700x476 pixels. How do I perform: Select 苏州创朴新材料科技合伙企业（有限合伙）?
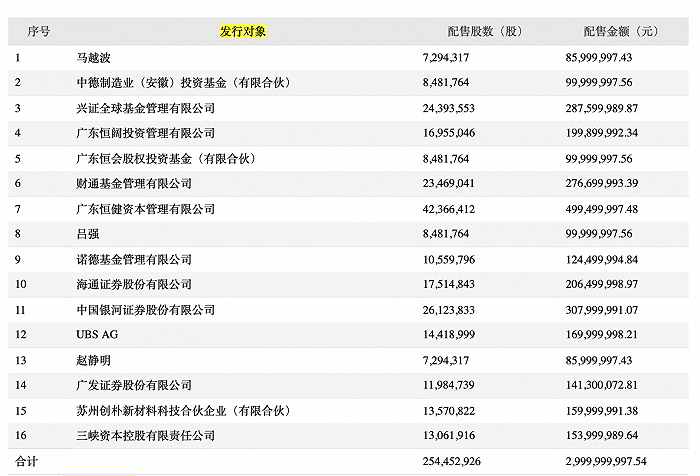[183, 411]
